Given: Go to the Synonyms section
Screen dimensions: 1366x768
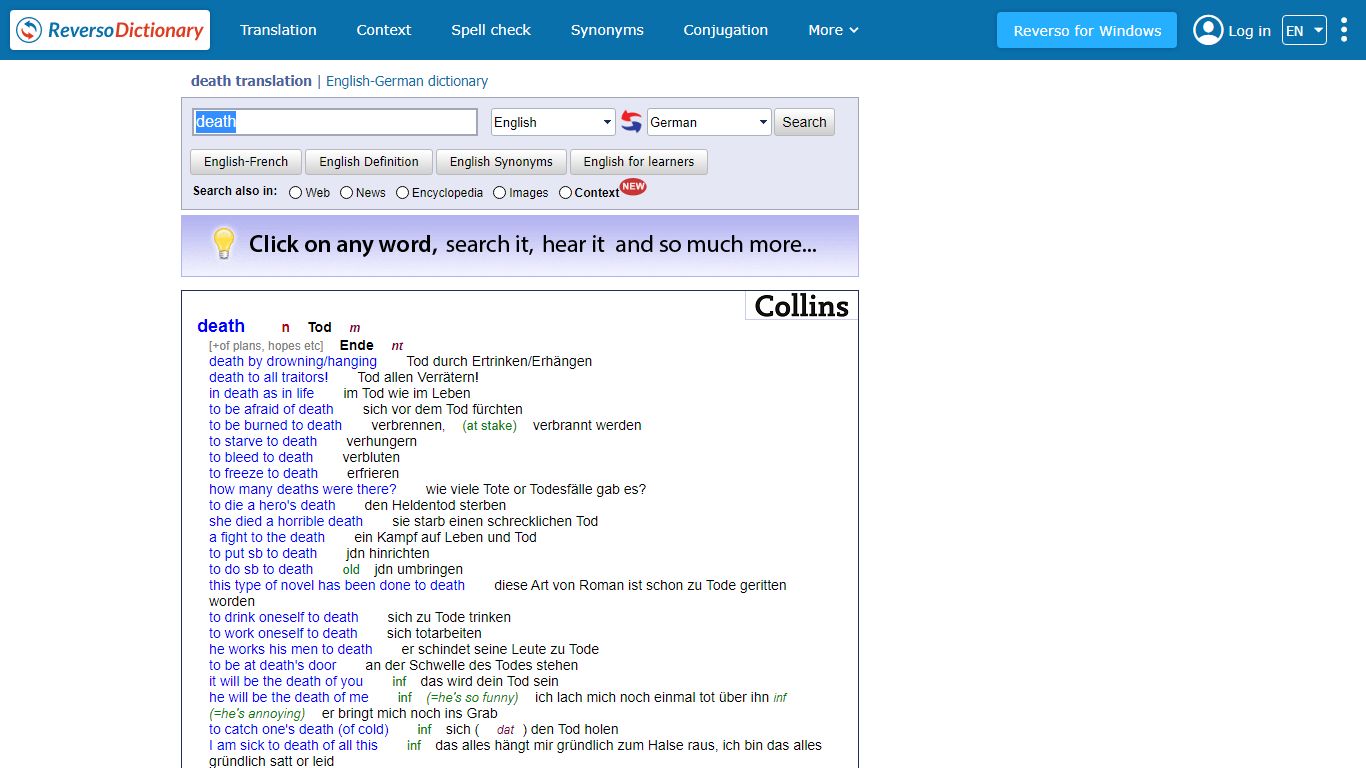Looking at the screenshot, I should point(607,30).
